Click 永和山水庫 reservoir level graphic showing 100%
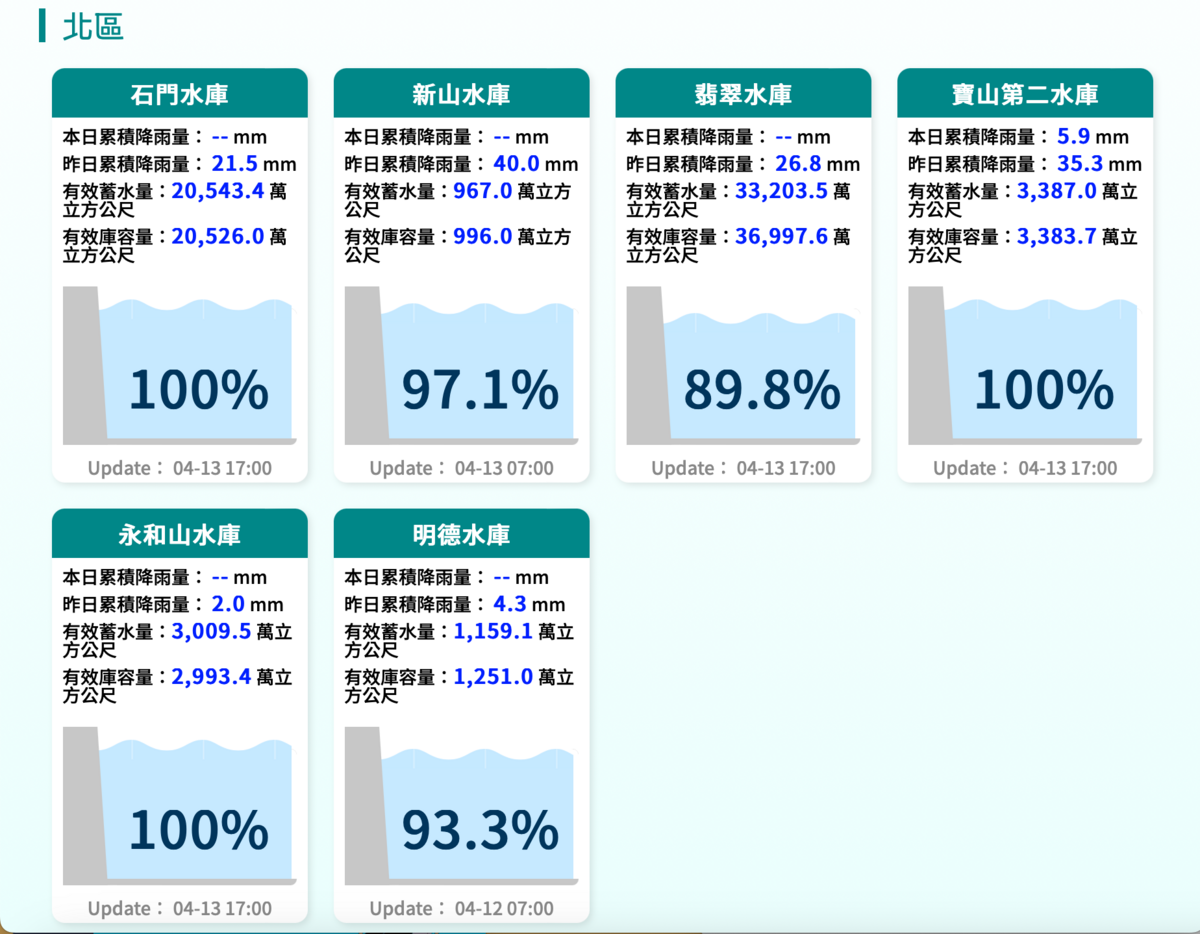The image size is (1200, 934). click(x=180, y=806)
